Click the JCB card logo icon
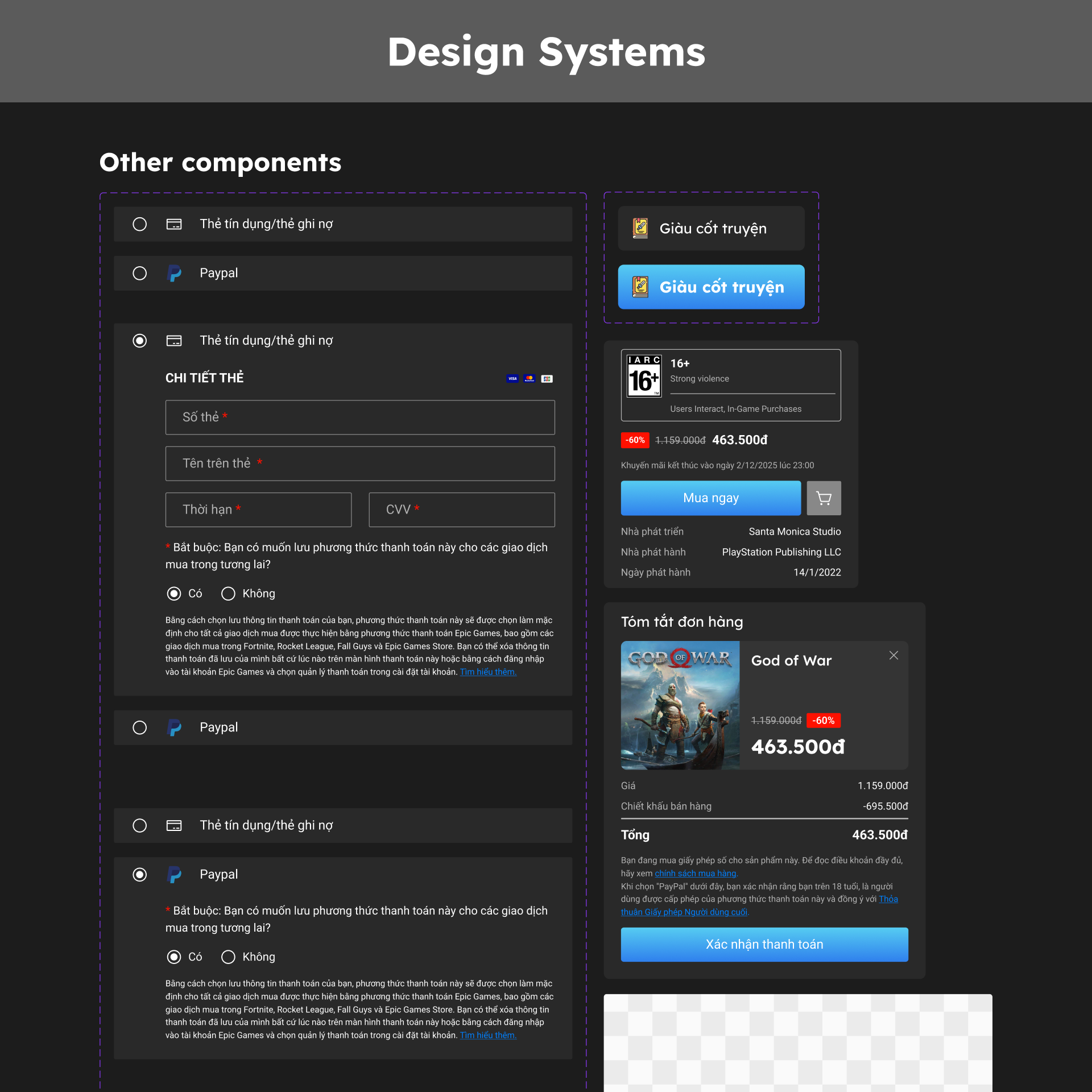The width and height of the screenshot is (1092, 1092). pos(547,379)
